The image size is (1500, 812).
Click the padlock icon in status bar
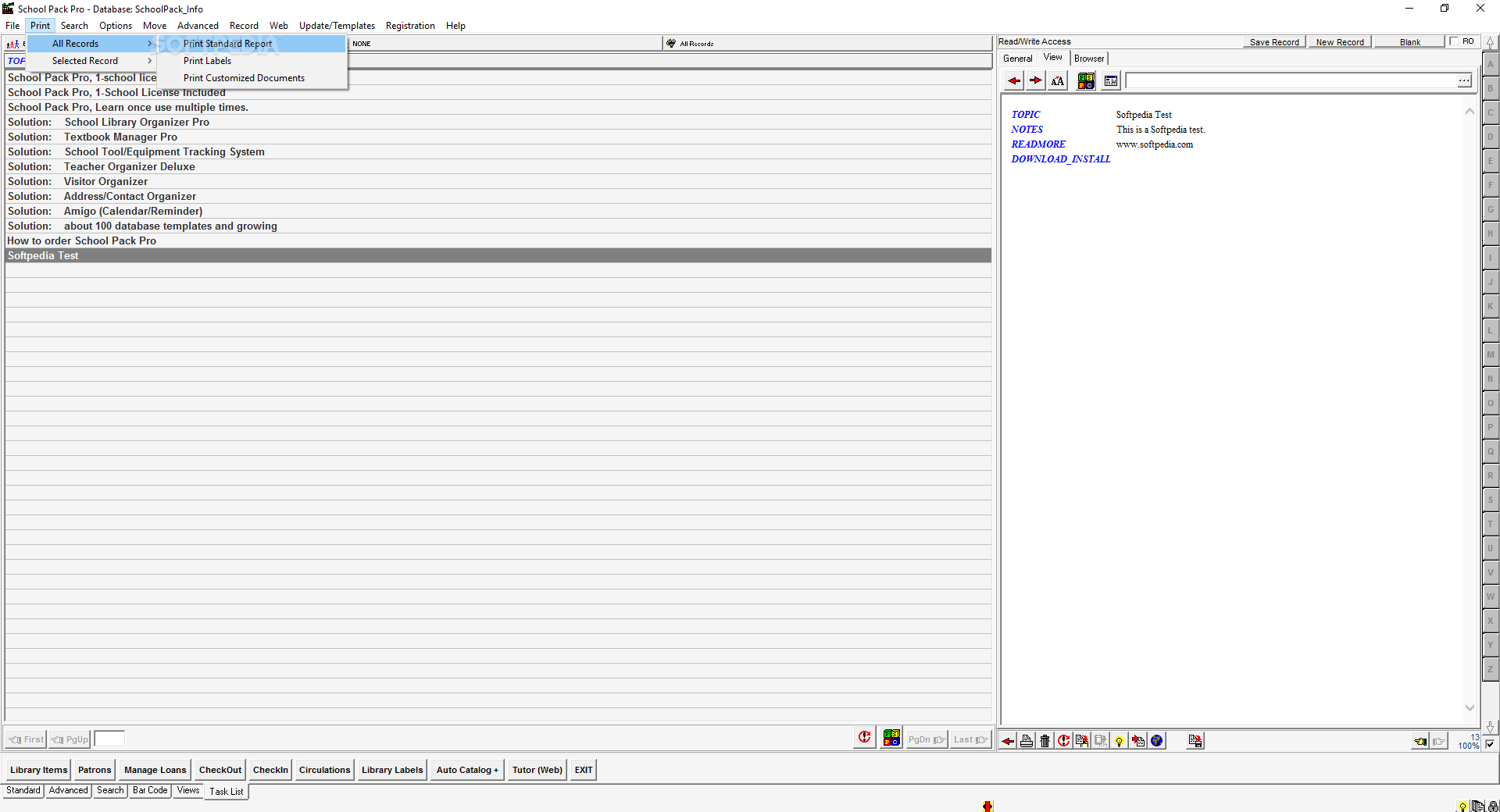tap(1491, 807)
